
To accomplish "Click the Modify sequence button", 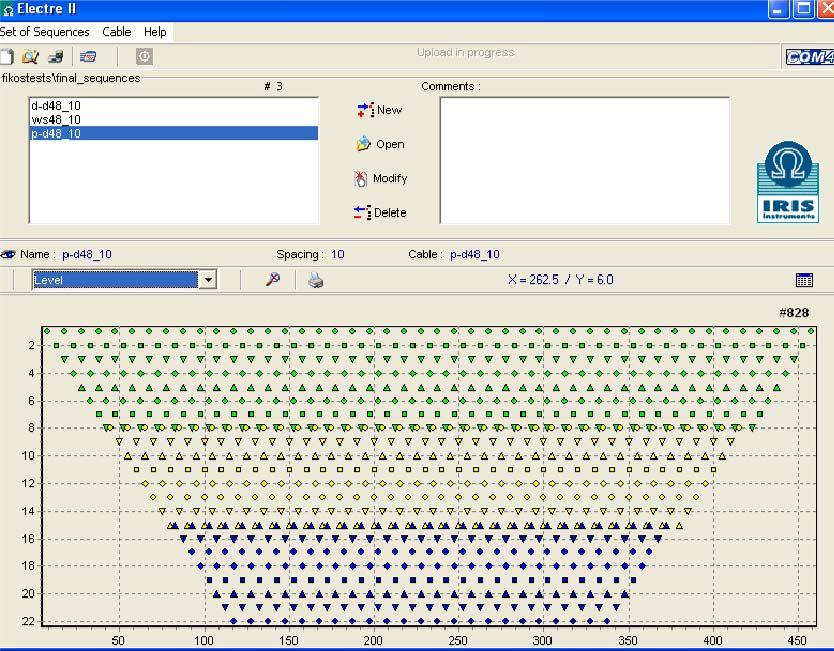I will point(380,178).
